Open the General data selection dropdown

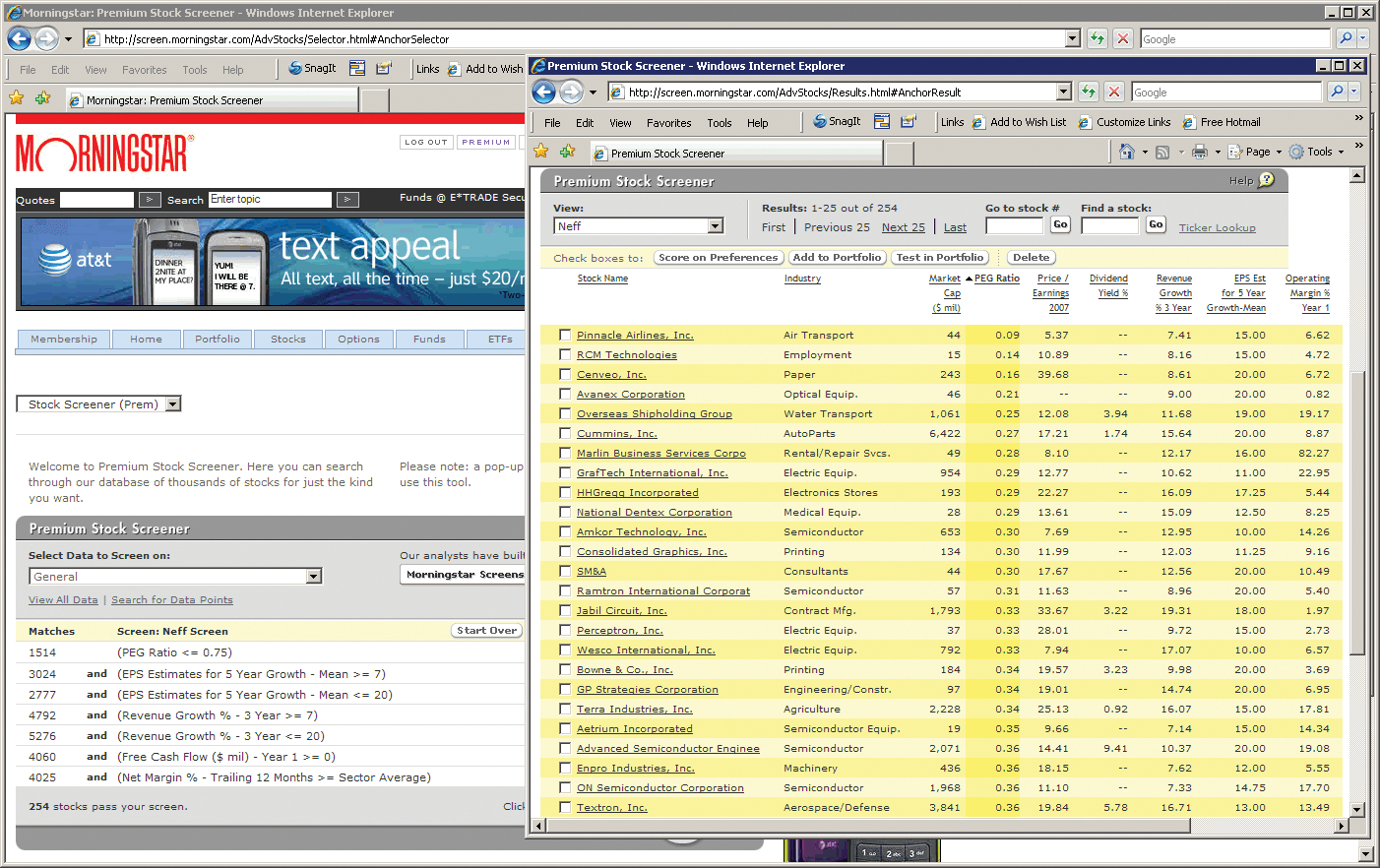[x=314, y=577]
